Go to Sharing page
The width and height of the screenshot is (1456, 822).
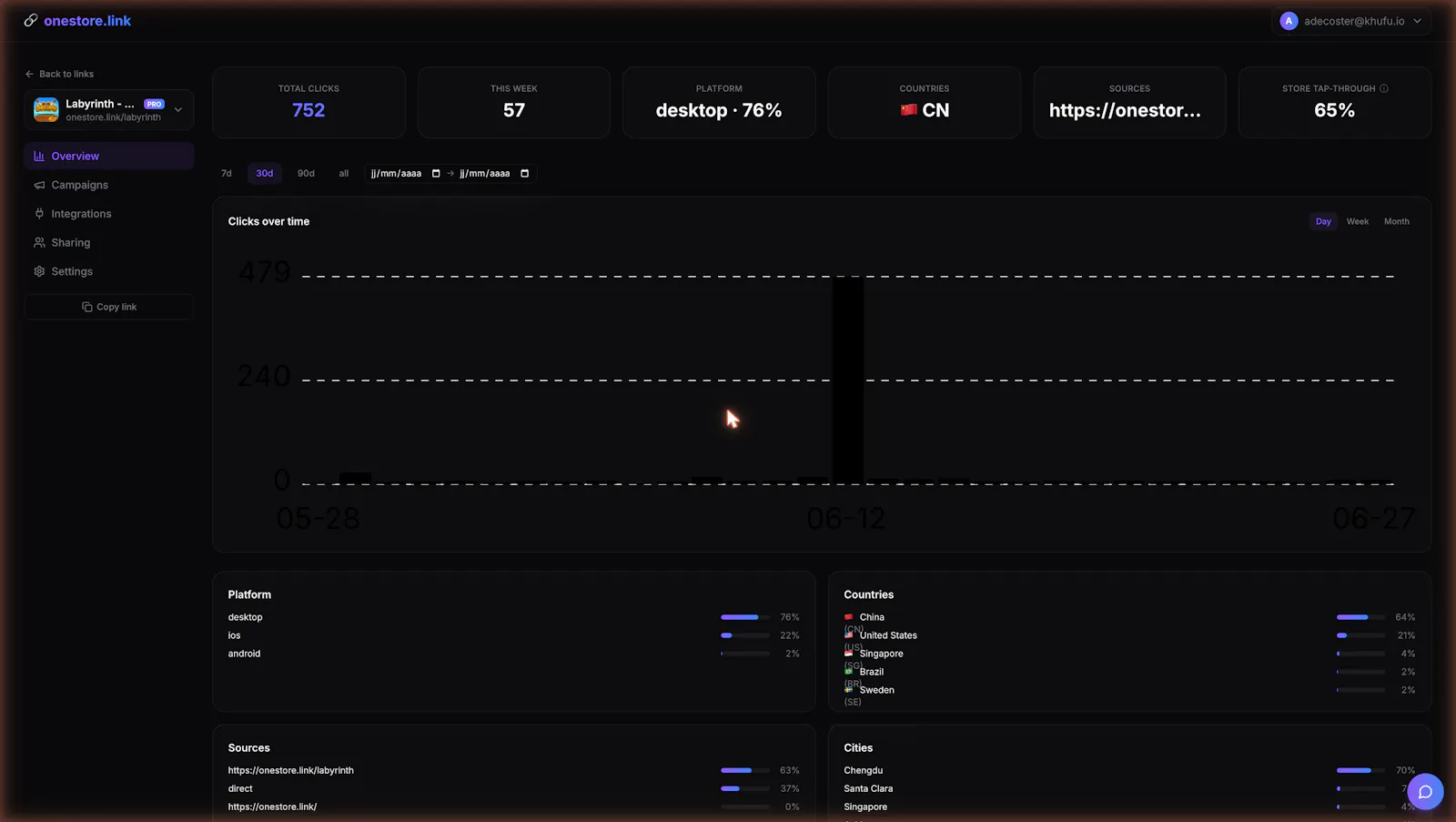pyautogui.click(x=108, y=242)
